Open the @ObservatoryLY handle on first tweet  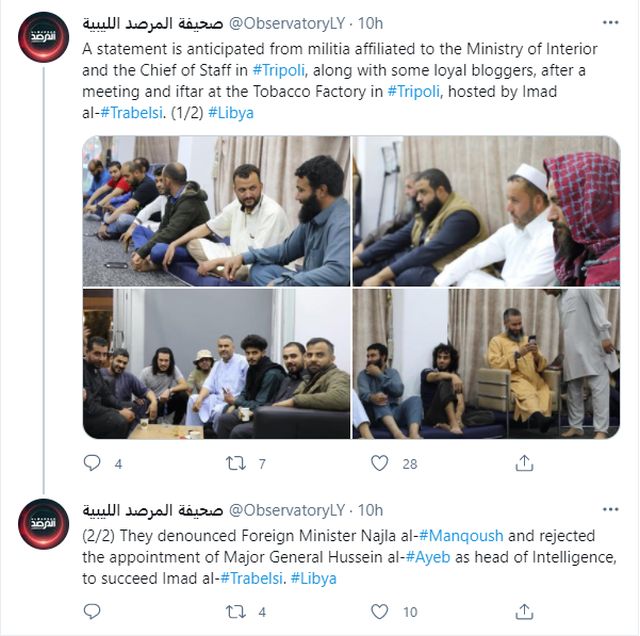287,23
